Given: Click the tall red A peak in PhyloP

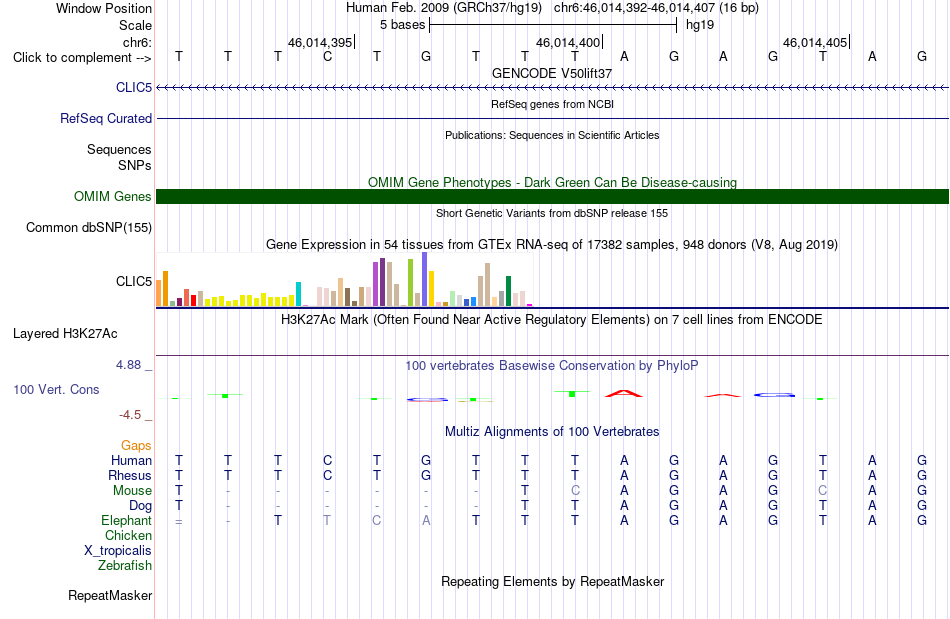Looking at the screenshot, I should pos(624,393).
